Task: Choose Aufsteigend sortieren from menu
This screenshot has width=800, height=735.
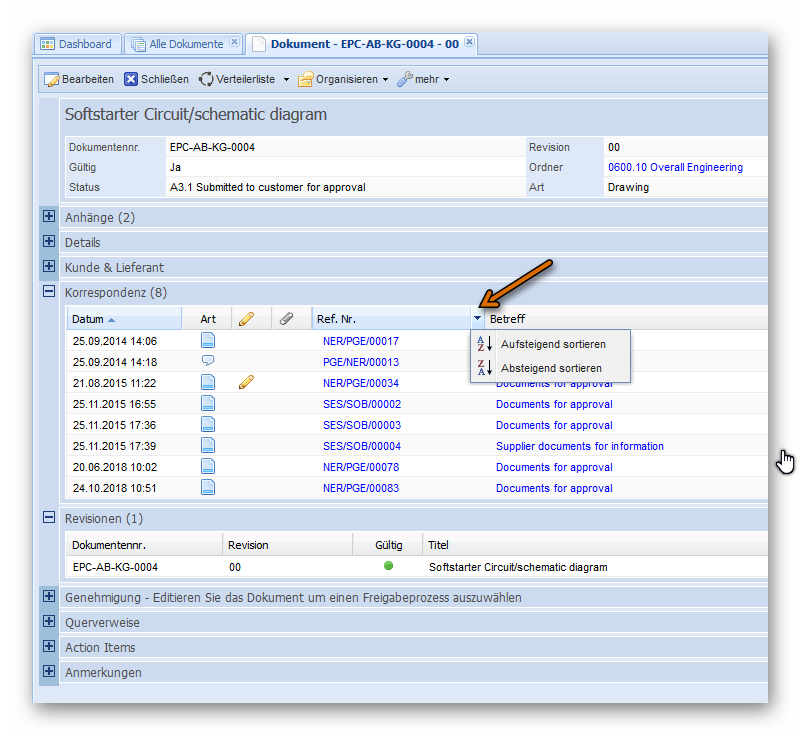Action: [x=552, y=344]
